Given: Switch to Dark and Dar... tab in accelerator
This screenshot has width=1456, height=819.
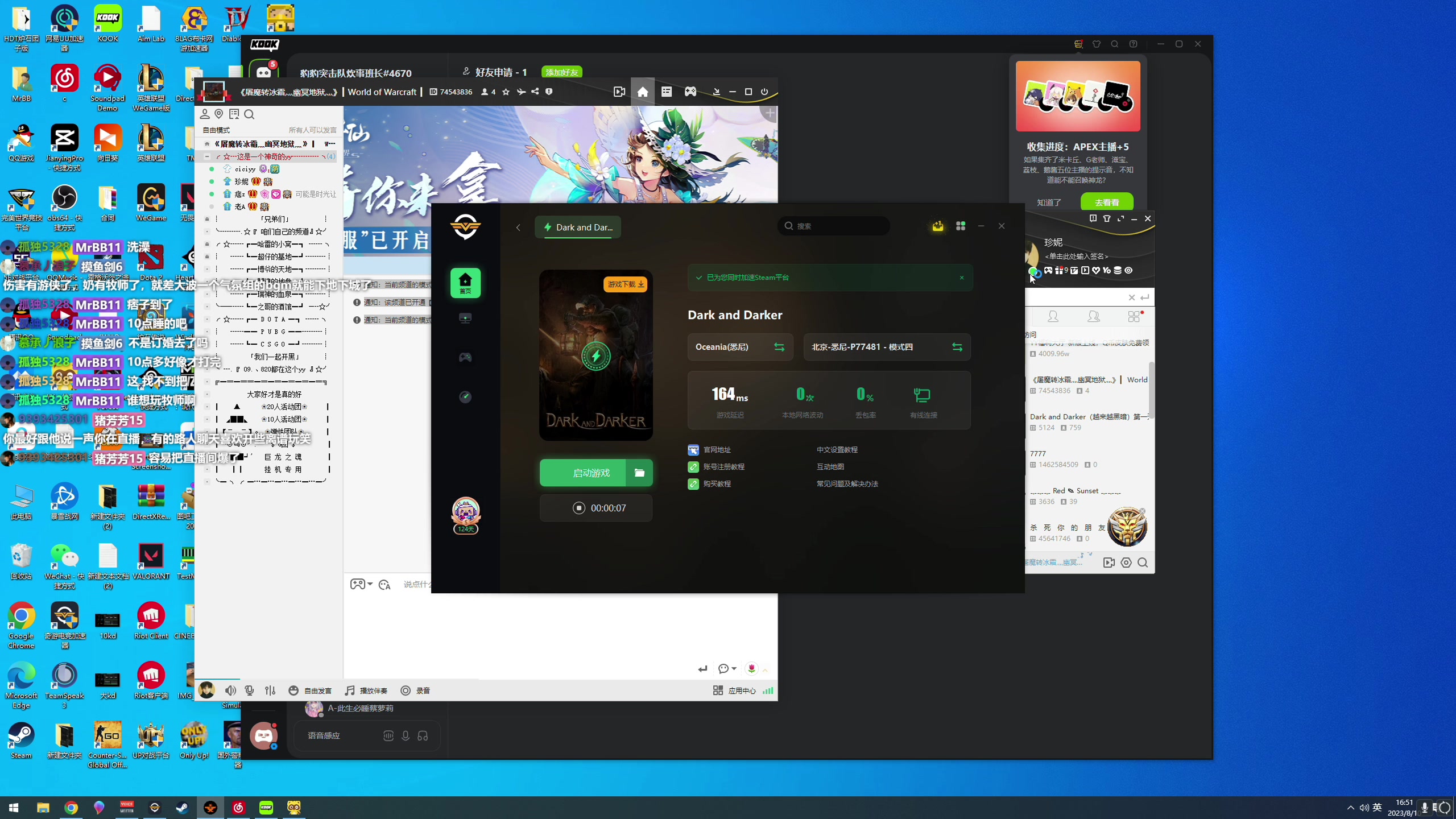Looking at the screenshot, I should [x=578, y=227].
